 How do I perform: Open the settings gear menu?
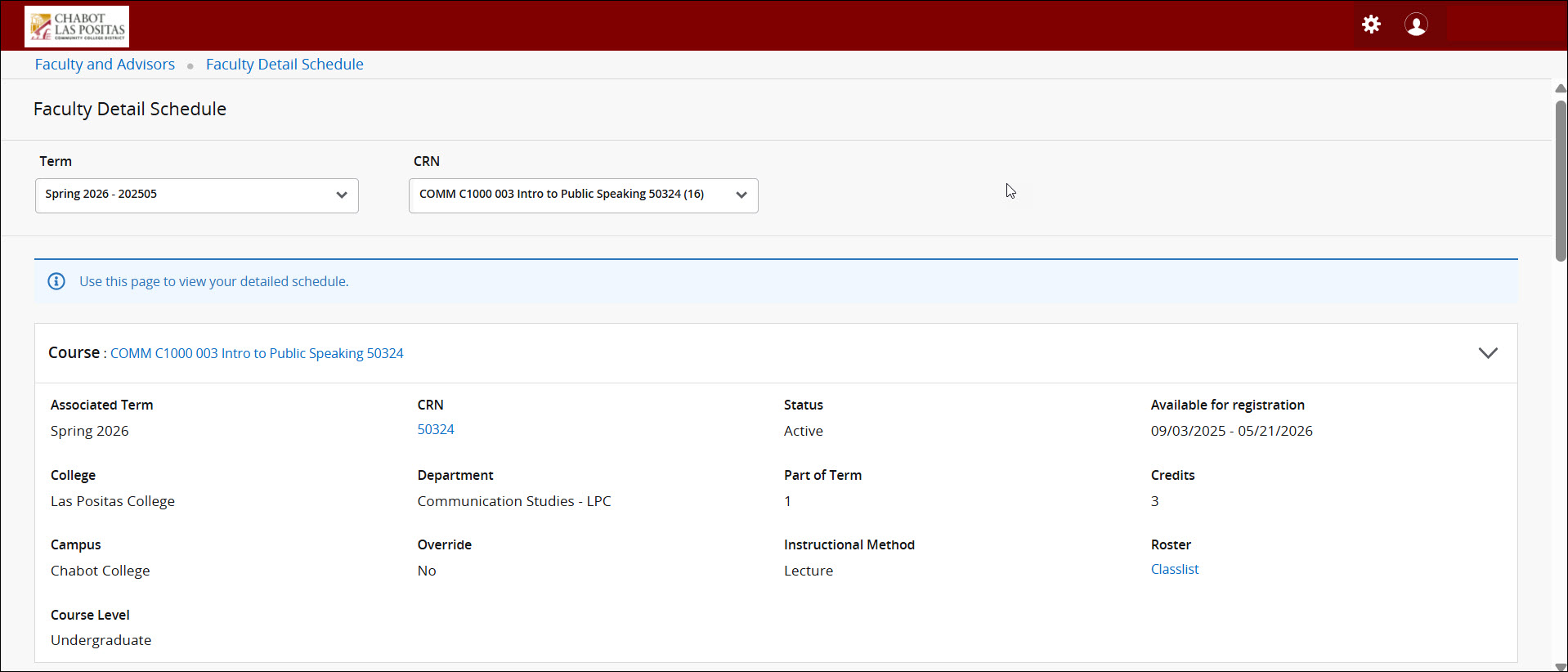[1371, 25]
